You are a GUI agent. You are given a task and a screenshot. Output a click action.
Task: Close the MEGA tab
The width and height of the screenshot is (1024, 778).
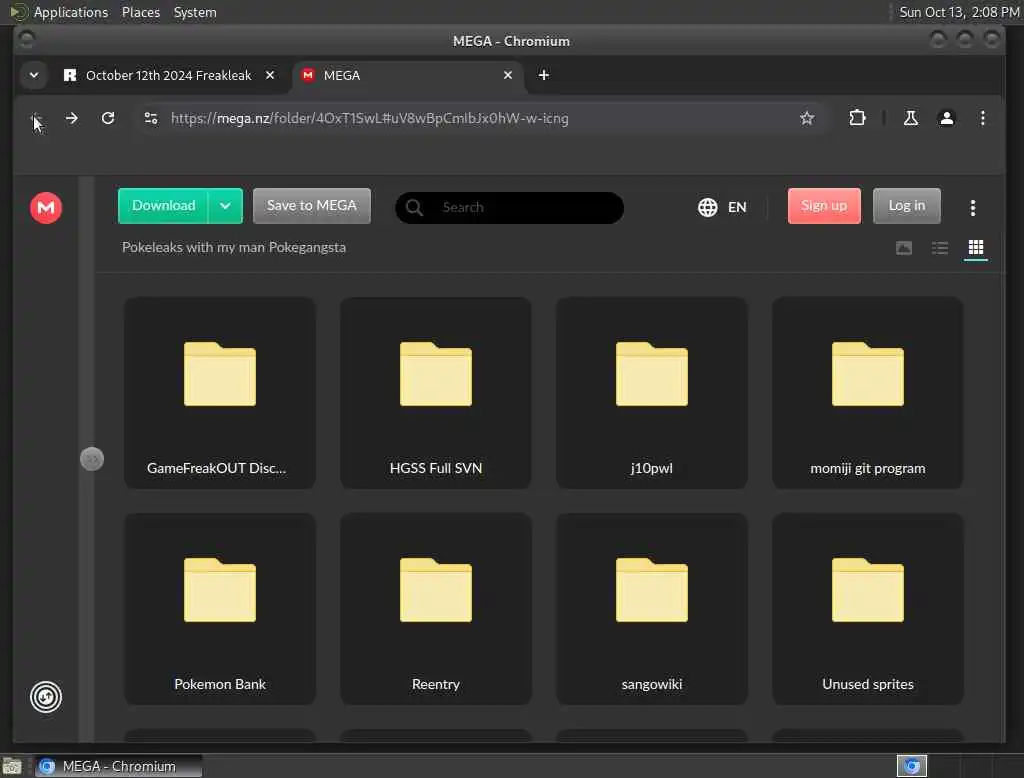(507, 75)
